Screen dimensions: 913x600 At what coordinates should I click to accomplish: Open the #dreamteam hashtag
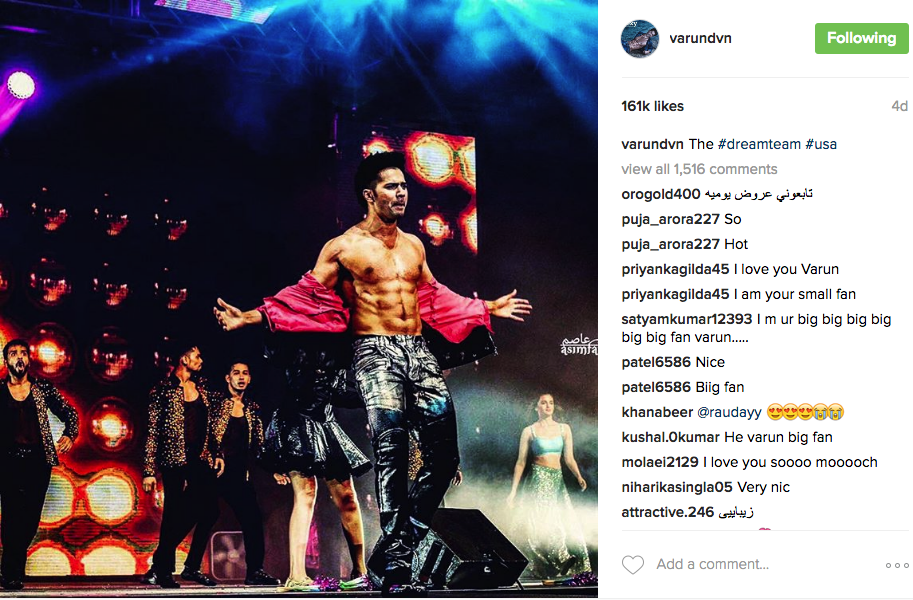coord(759,144)
